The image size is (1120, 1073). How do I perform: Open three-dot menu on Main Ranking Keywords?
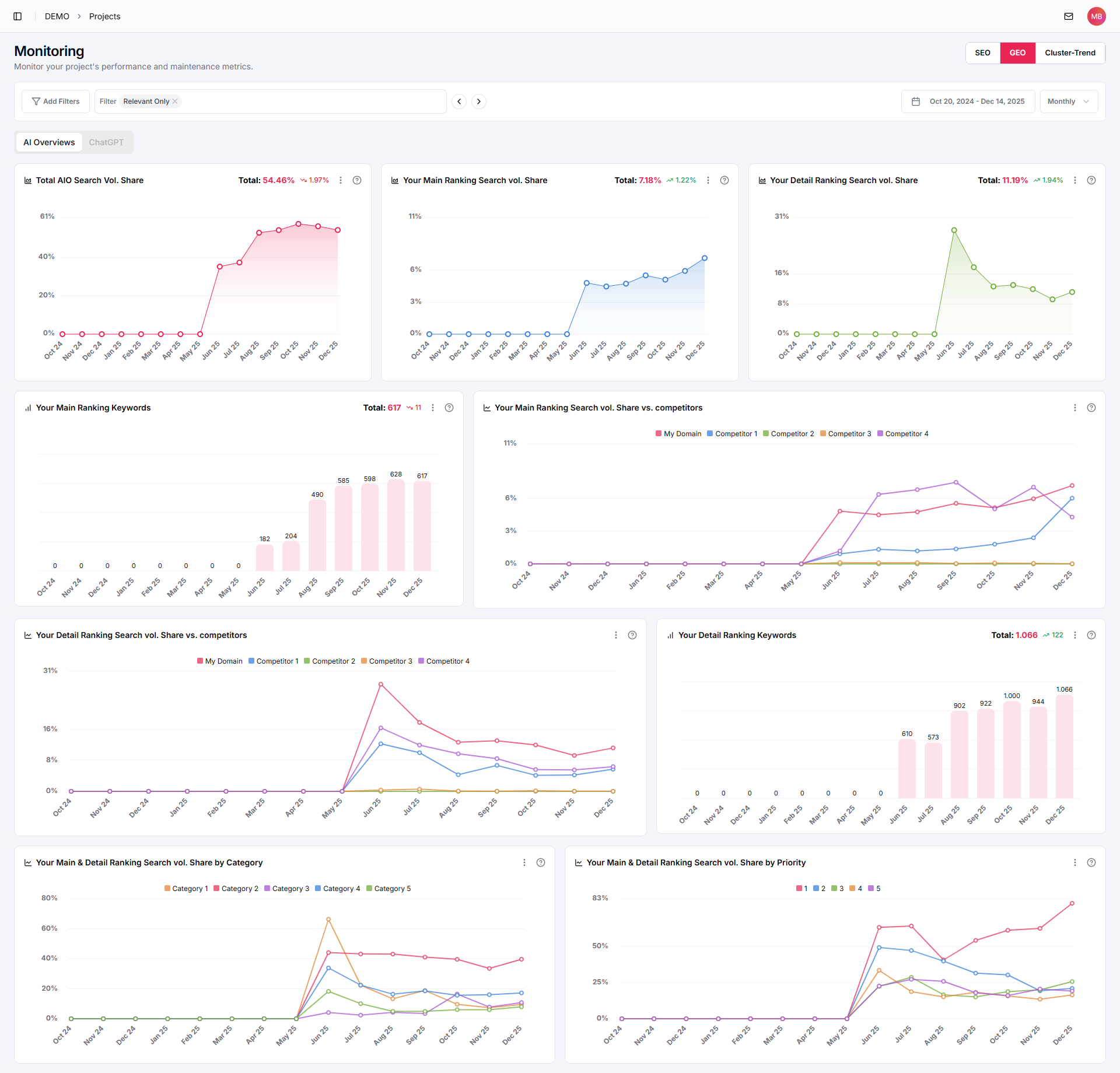coord(433,408)
